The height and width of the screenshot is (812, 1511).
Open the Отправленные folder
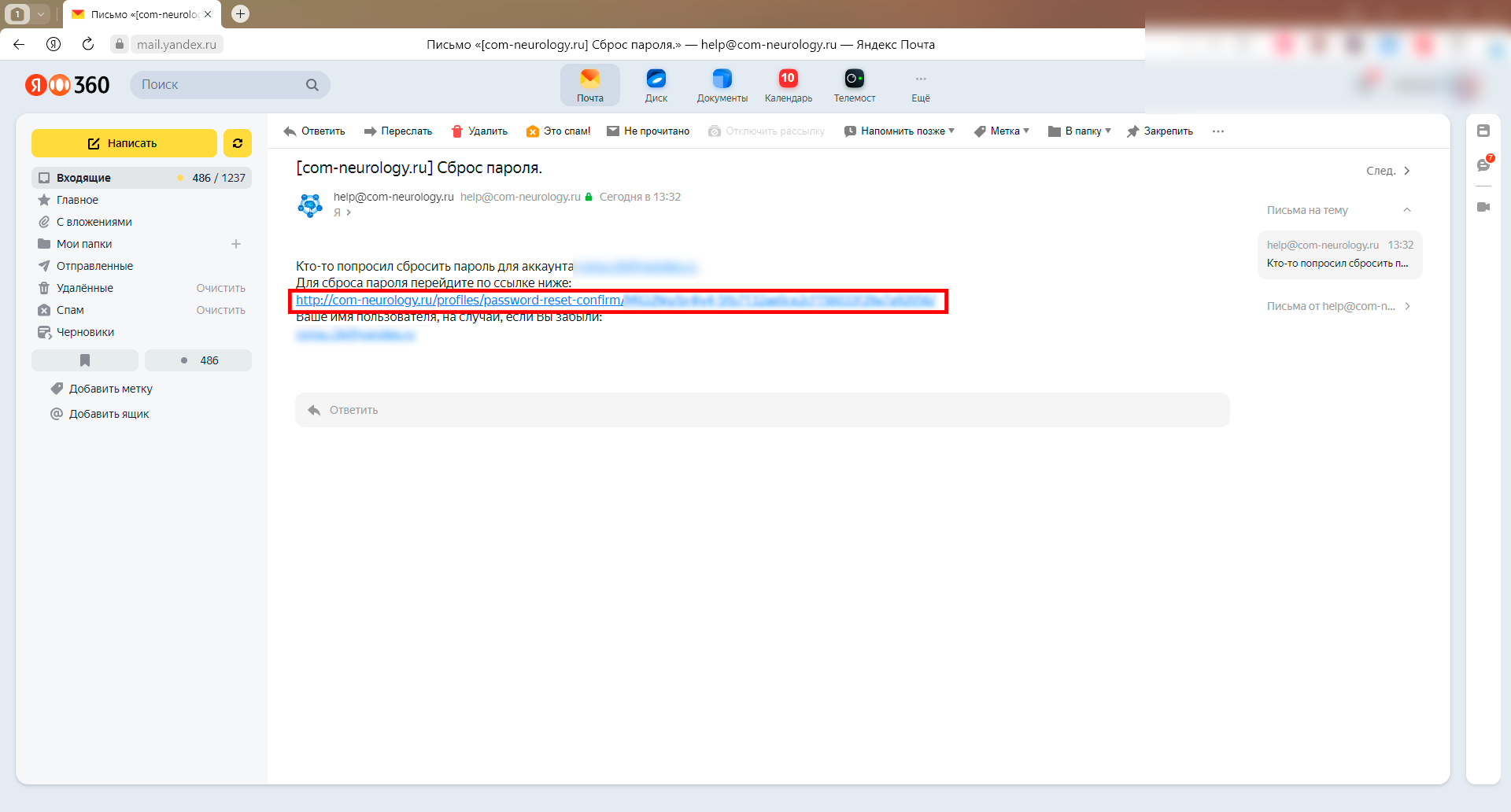94,266
